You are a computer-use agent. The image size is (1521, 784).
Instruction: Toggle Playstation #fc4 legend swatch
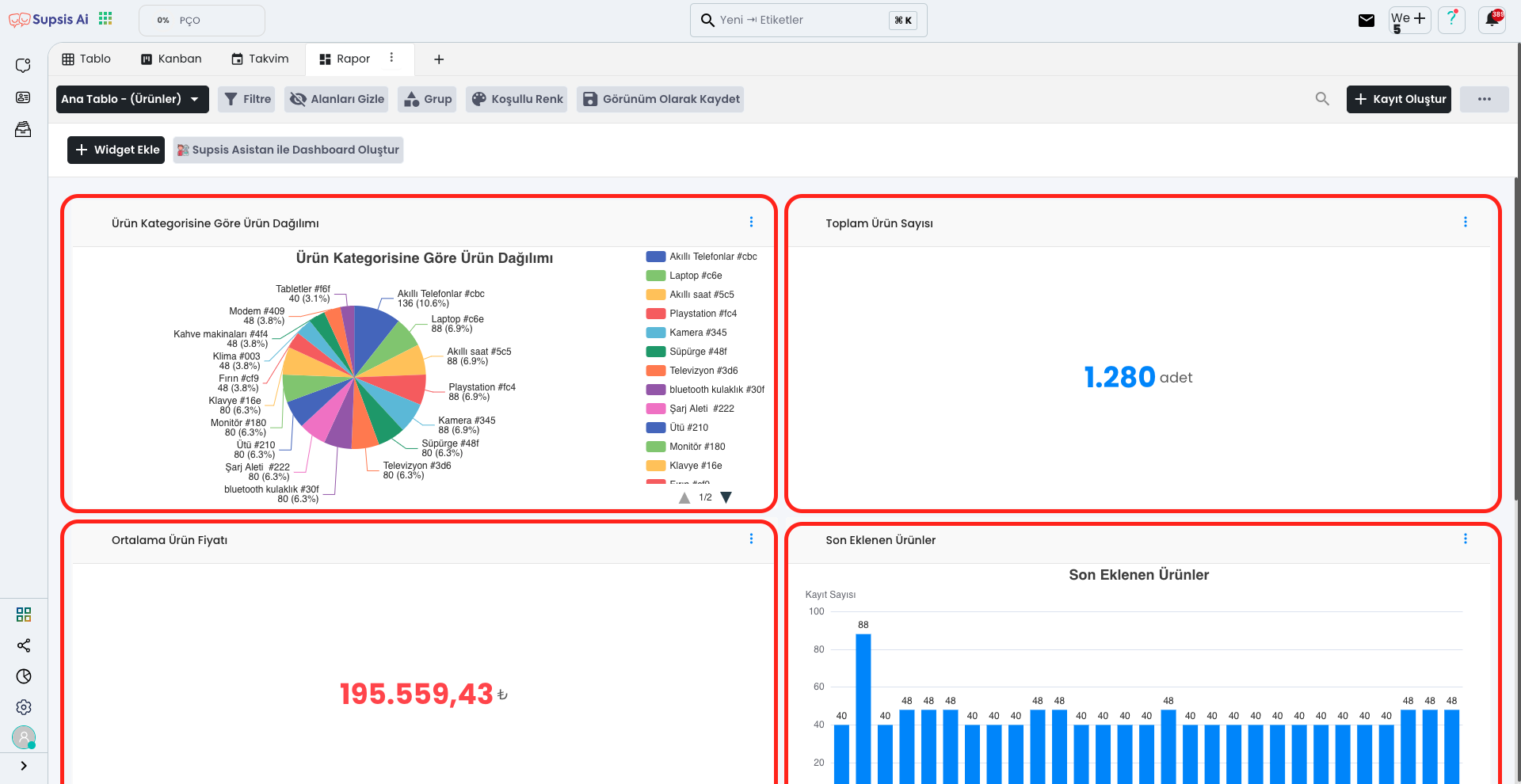tap(656, 314)
